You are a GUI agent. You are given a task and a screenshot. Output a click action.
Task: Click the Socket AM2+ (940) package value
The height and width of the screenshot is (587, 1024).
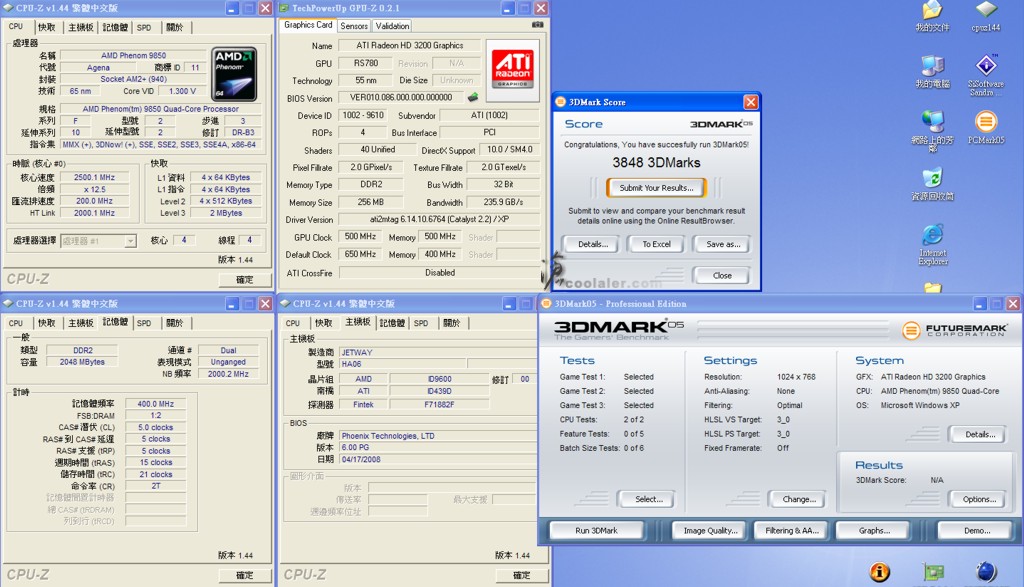[x=133, y=79]
